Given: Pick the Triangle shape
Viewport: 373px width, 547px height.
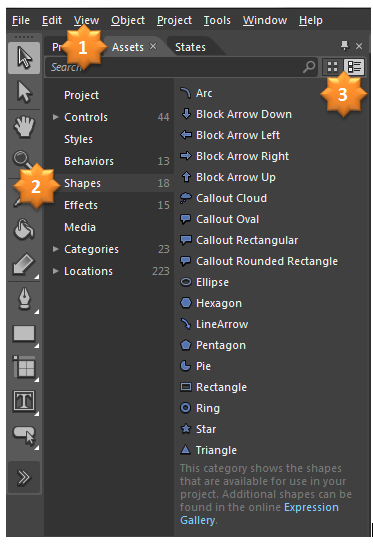Looking at the screenshot, I should point(208,450).
